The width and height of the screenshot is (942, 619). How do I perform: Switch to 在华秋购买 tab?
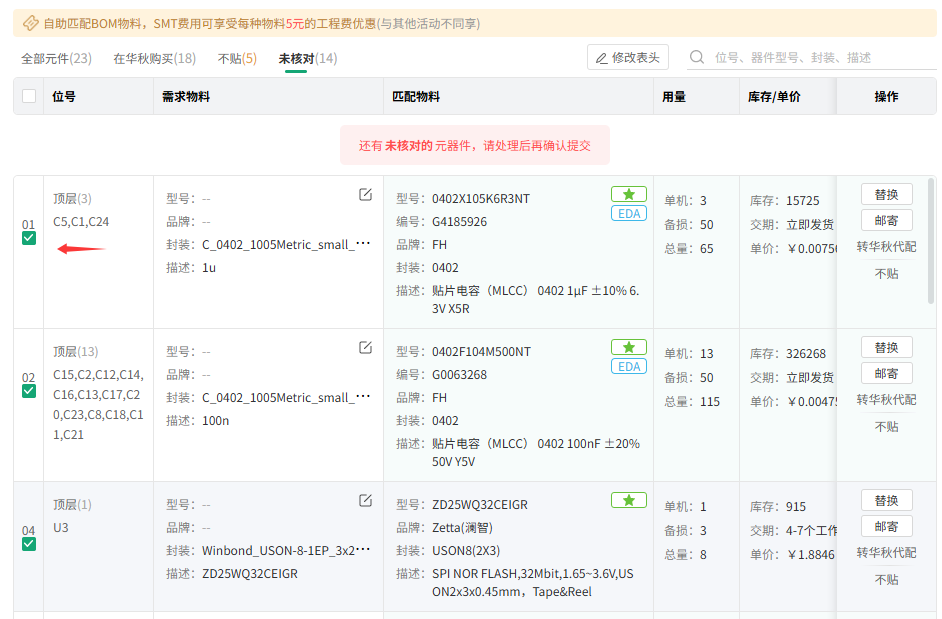[154, 59]
